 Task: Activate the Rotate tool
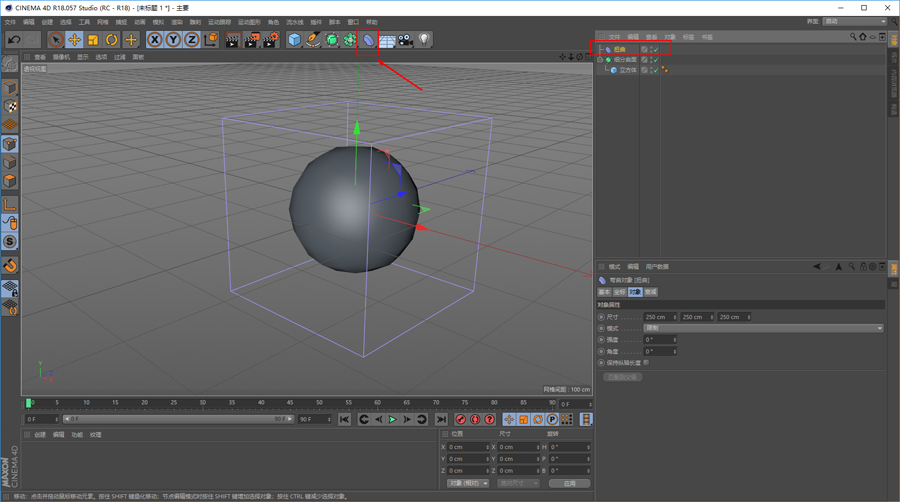point(112,40)
